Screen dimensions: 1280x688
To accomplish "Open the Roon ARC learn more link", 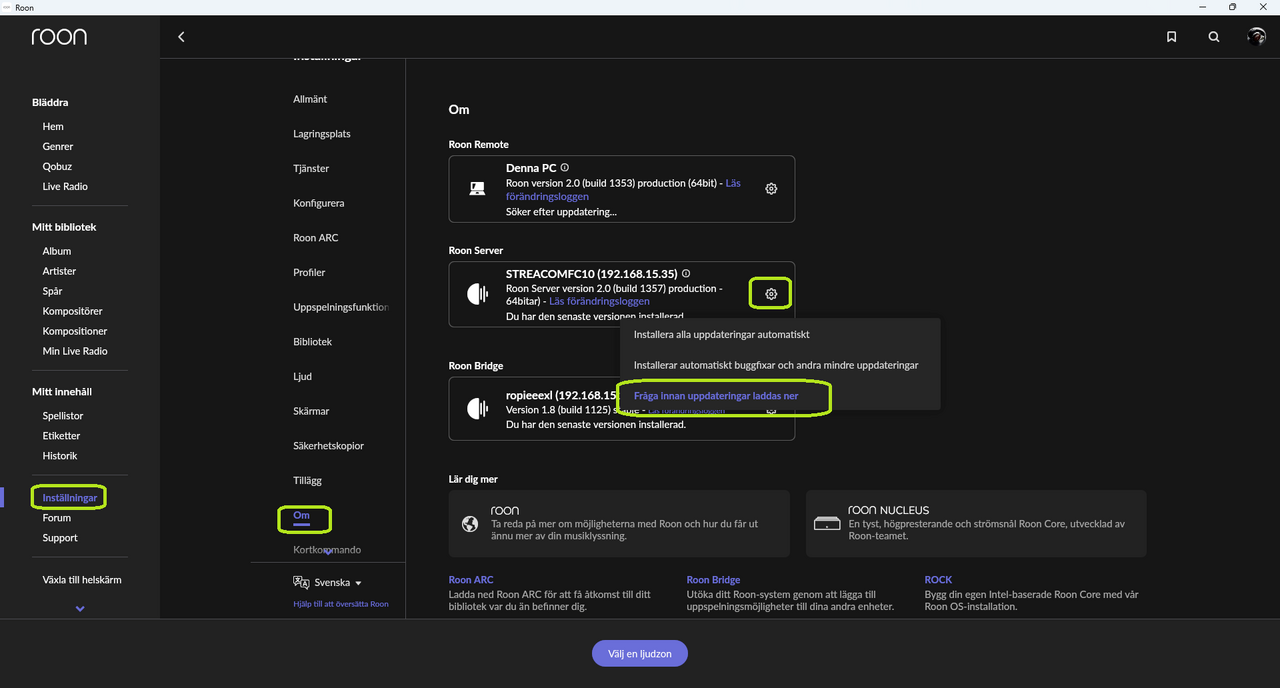I will (x=471, y=580).
